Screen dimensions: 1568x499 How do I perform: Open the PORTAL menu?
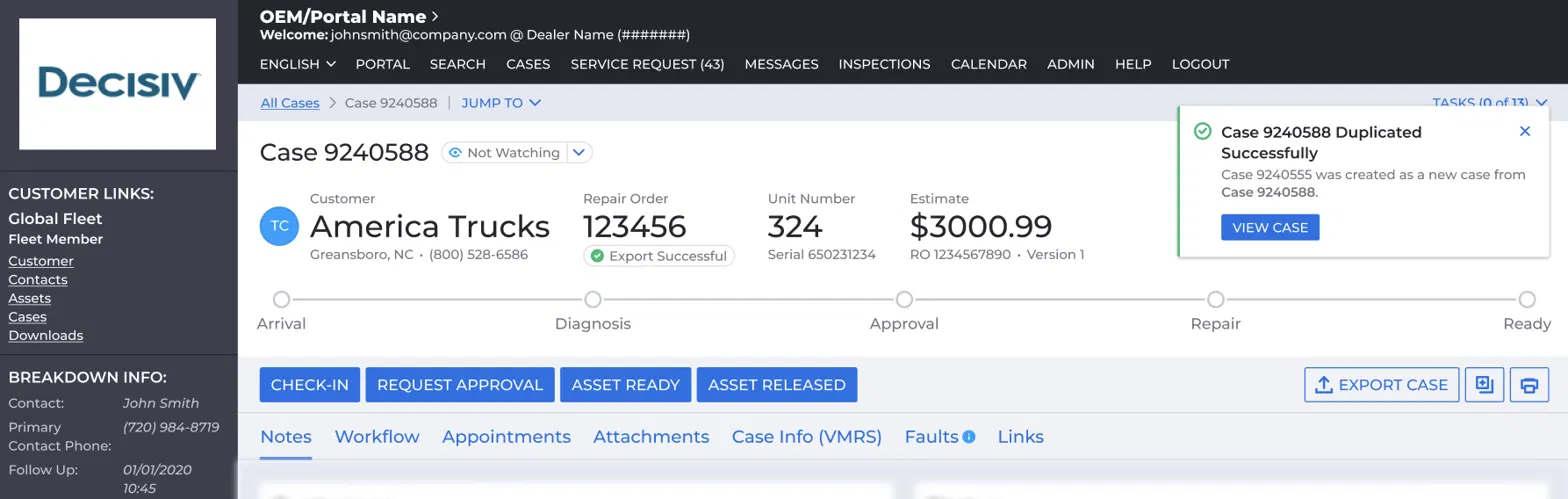coord(383,64)
